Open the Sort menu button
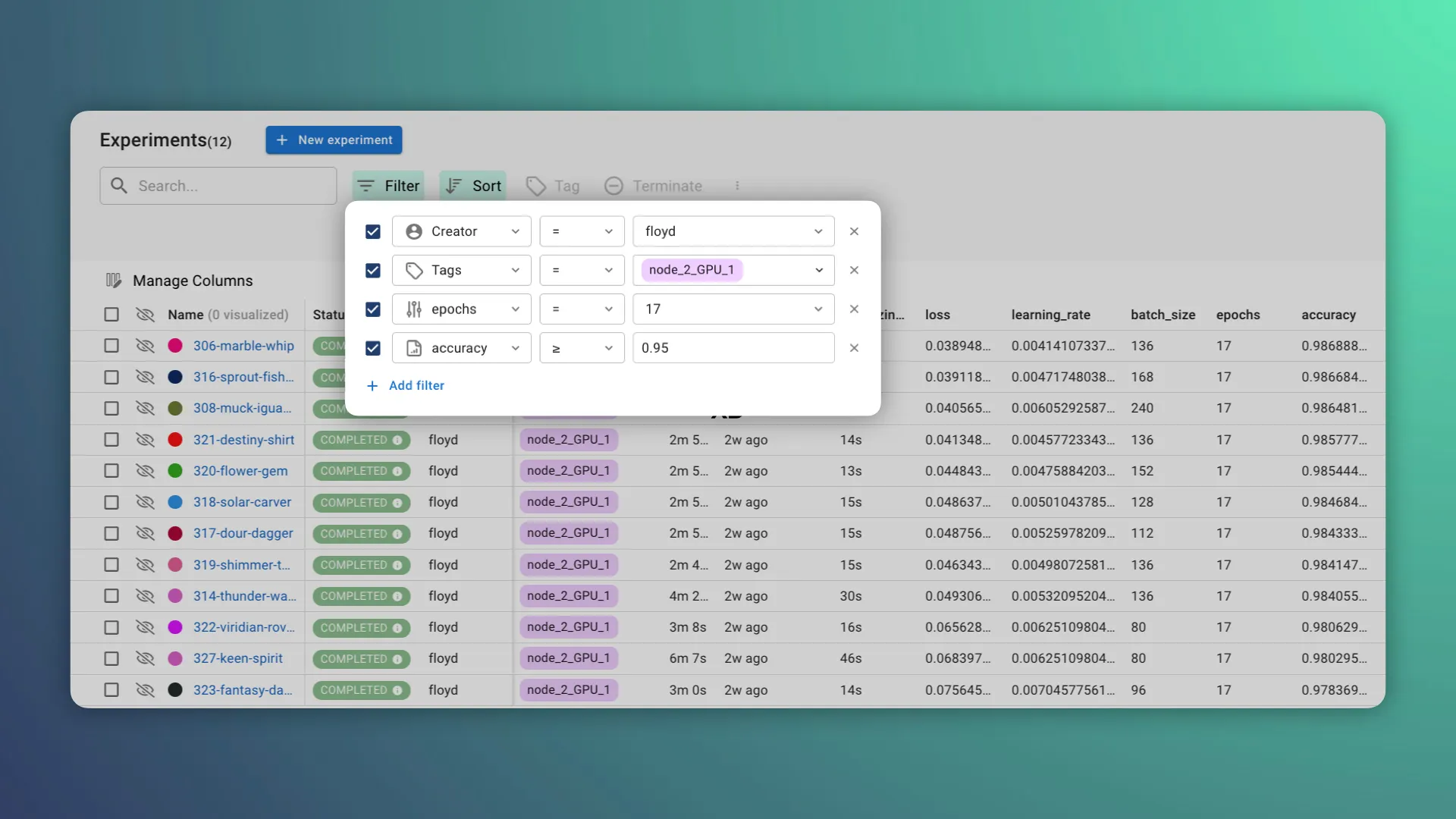The height and width of the screenshot is (819, 1456). click(x=472, y=186)
